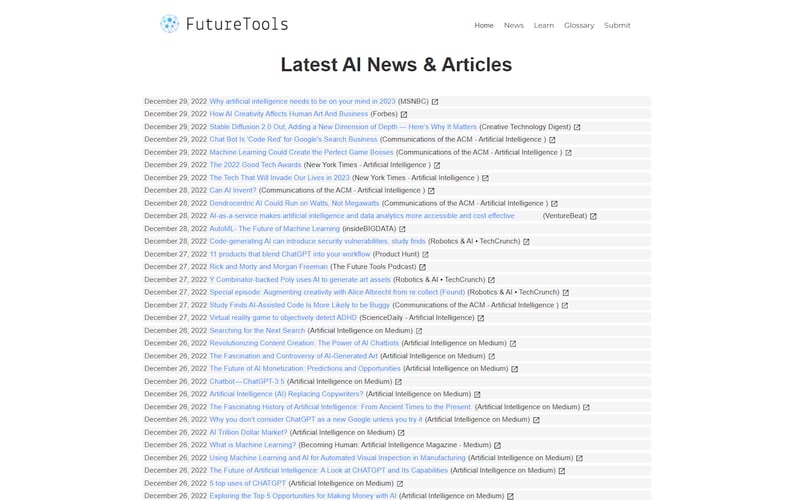Open 'Stable Diffusion 2.0 Out' article link

tap(343, 127)
